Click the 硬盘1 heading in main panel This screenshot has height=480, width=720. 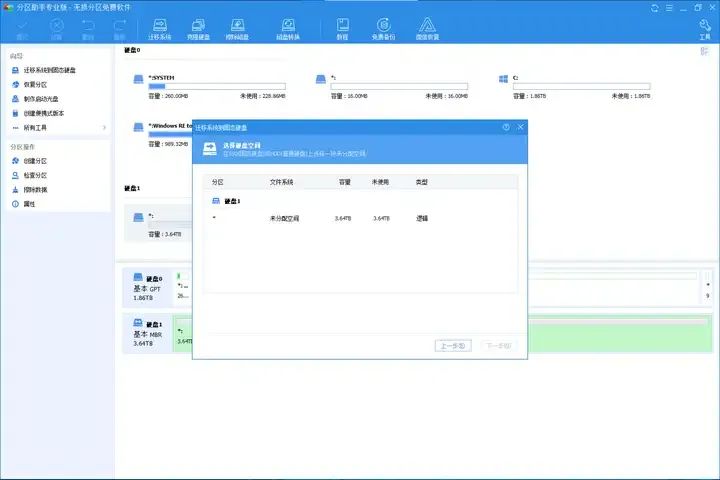(x=132, y=188)
